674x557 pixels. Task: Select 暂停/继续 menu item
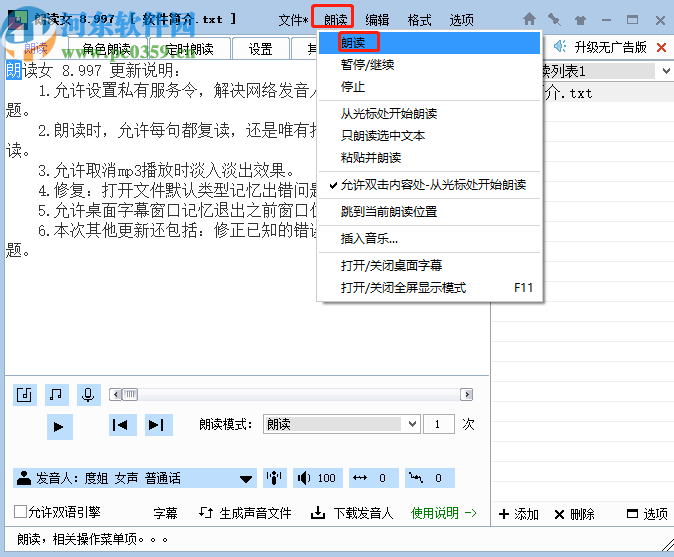pyautogui.click(x=430, y=65)
